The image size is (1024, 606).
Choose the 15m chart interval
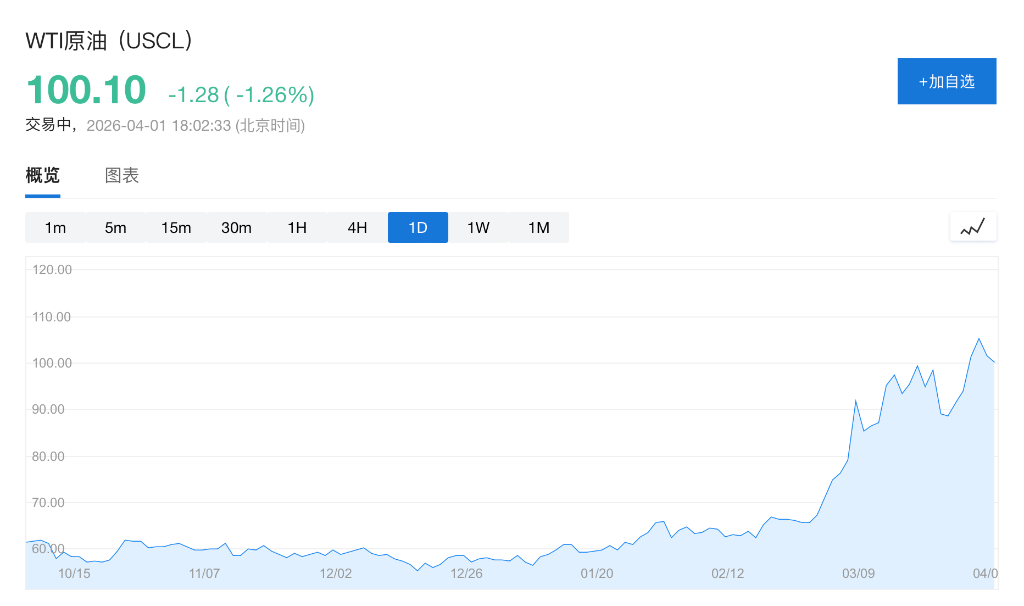176,228
